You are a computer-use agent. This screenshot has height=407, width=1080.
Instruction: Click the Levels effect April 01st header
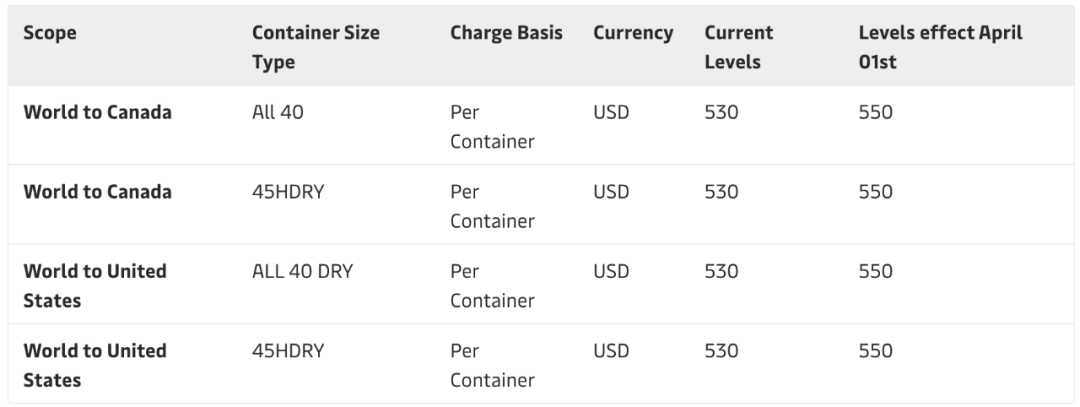click(940, 47)
